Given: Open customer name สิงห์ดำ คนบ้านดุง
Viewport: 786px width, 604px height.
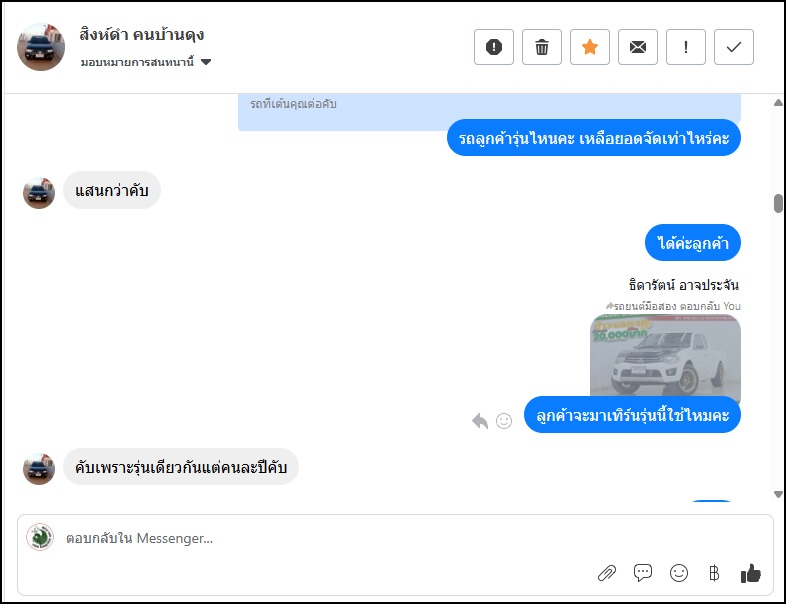Looking at the screenshot, I should [x=141, y=35].
